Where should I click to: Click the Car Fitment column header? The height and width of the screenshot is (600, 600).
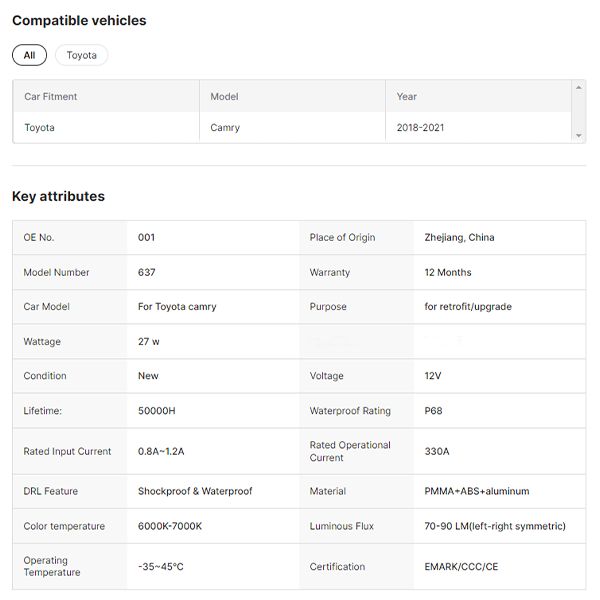[51, 97]
